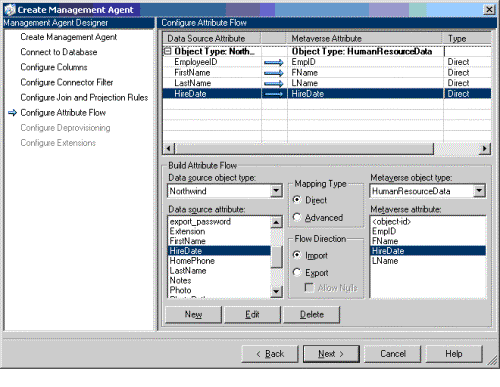
Task: Click the Next button
Action: (x=331, y=354)
